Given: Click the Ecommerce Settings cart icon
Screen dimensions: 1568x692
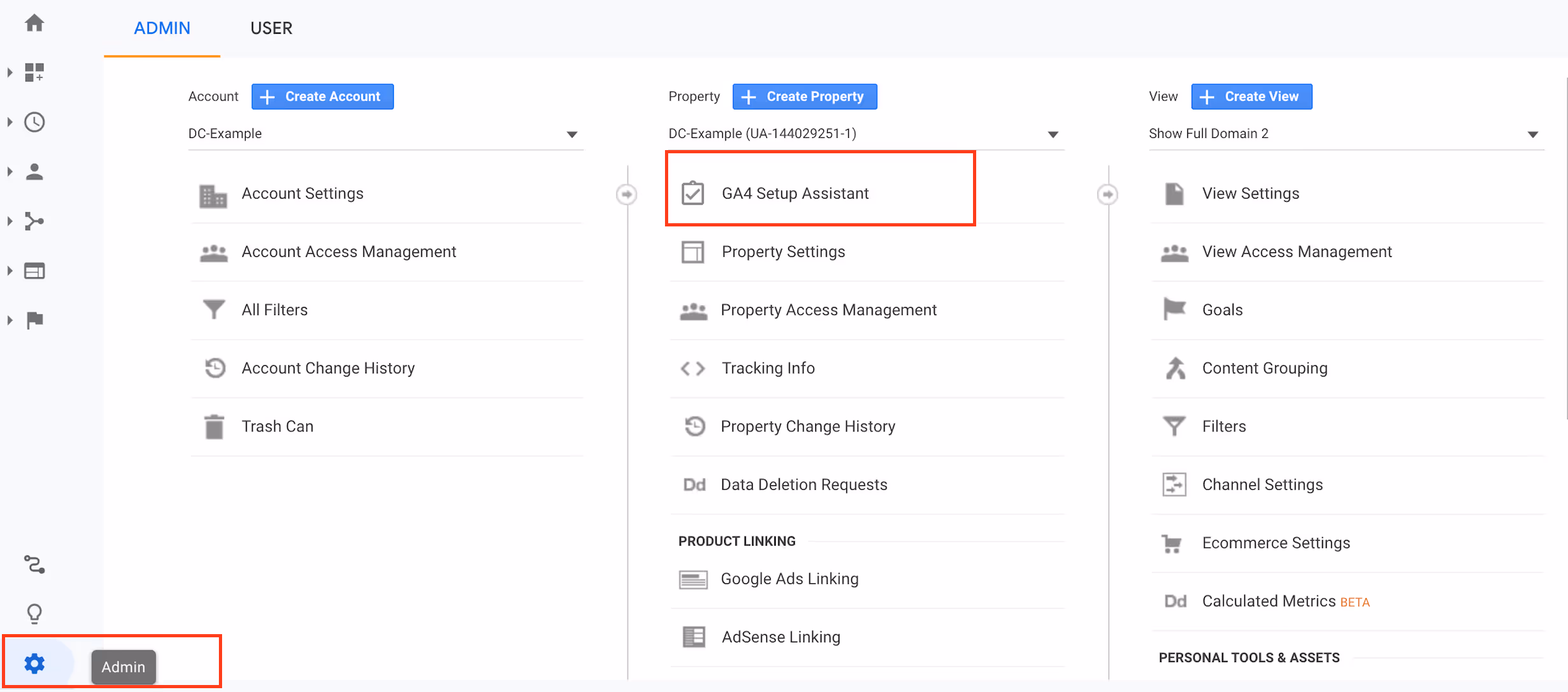Looking at the screenshot, I should (1172, 544).
